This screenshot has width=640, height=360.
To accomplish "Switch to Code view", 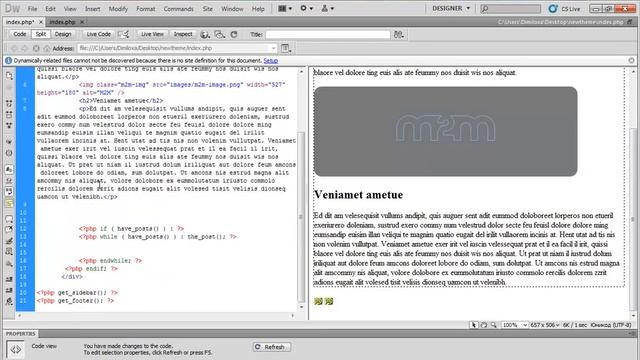I will pos(20,34).
